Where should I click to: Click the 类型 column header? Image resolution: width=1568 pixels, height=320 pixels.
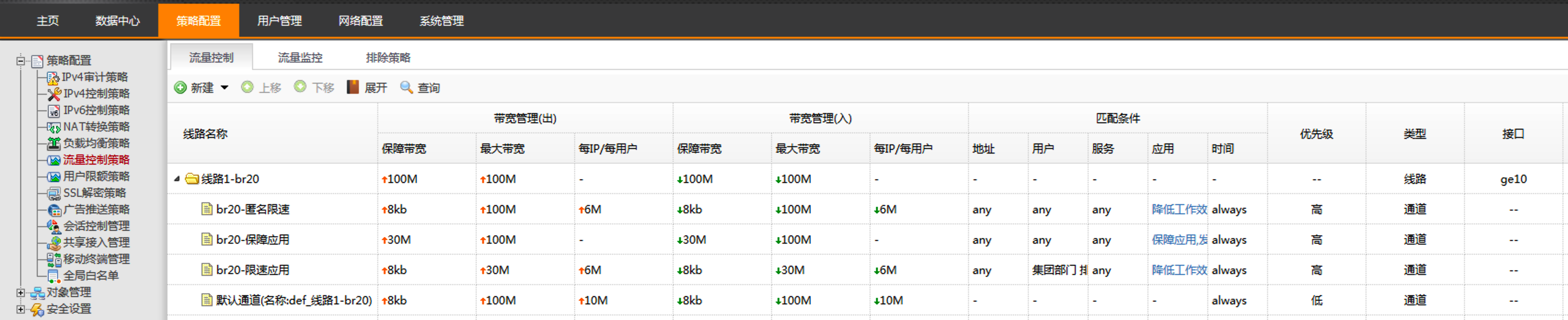[x=1415, y=134]
